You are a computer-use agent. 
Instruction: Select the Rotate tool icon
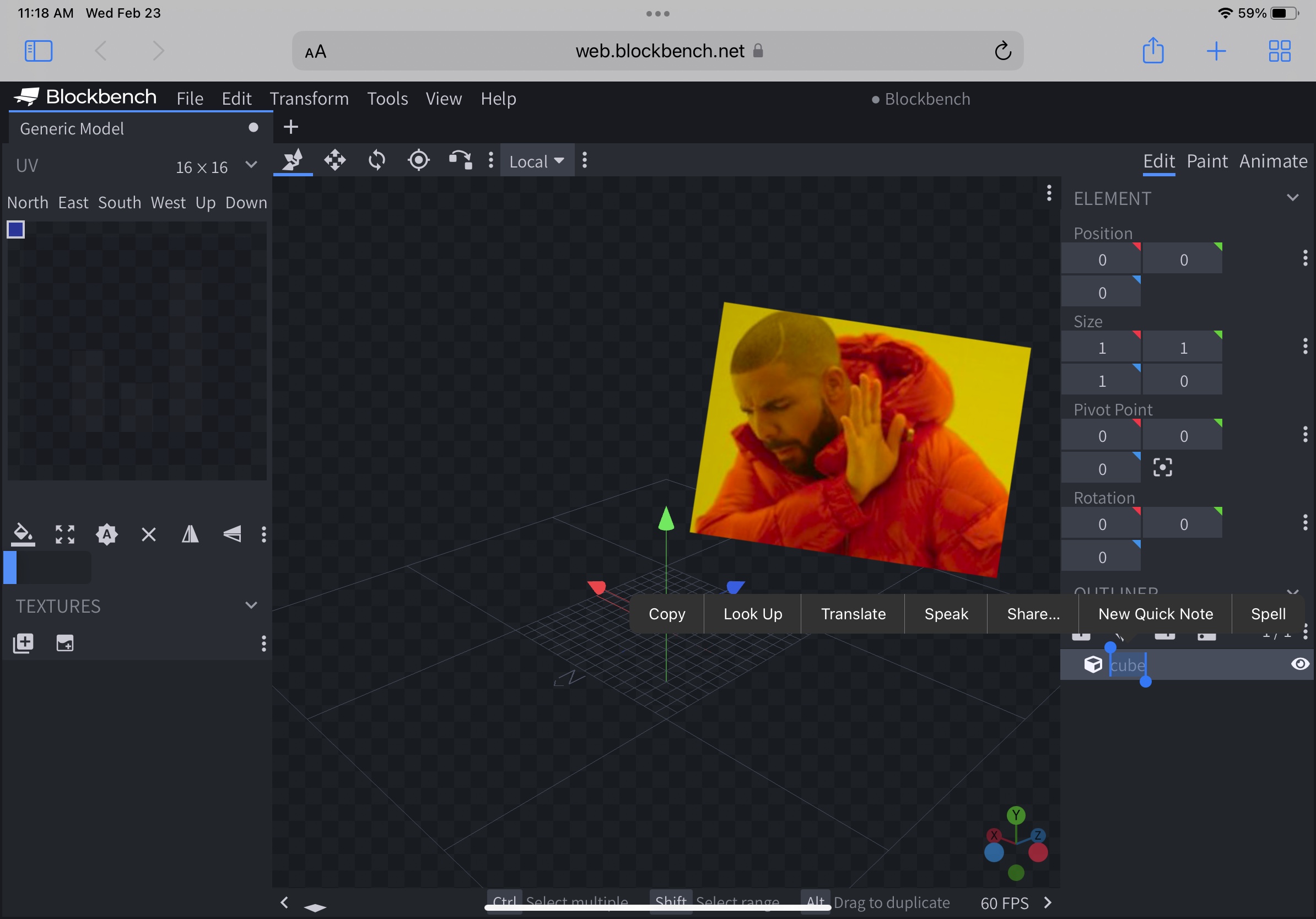tap(376, 160)
